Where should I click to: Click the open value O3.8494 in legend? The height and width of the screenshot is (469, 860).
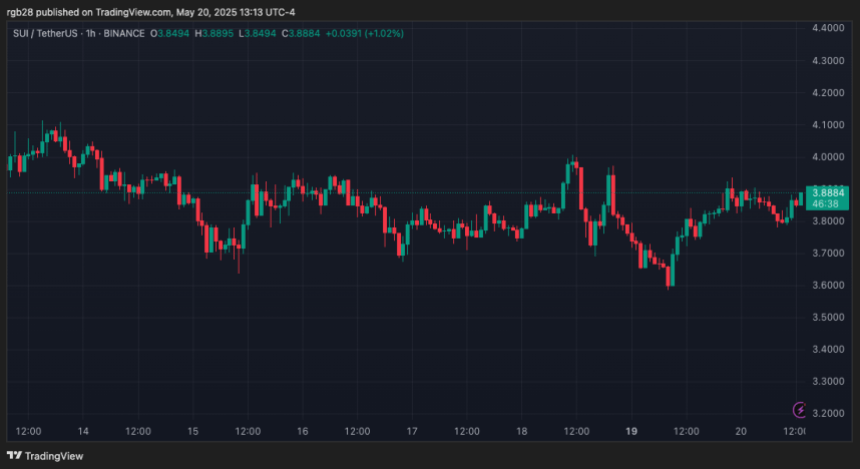171,33
